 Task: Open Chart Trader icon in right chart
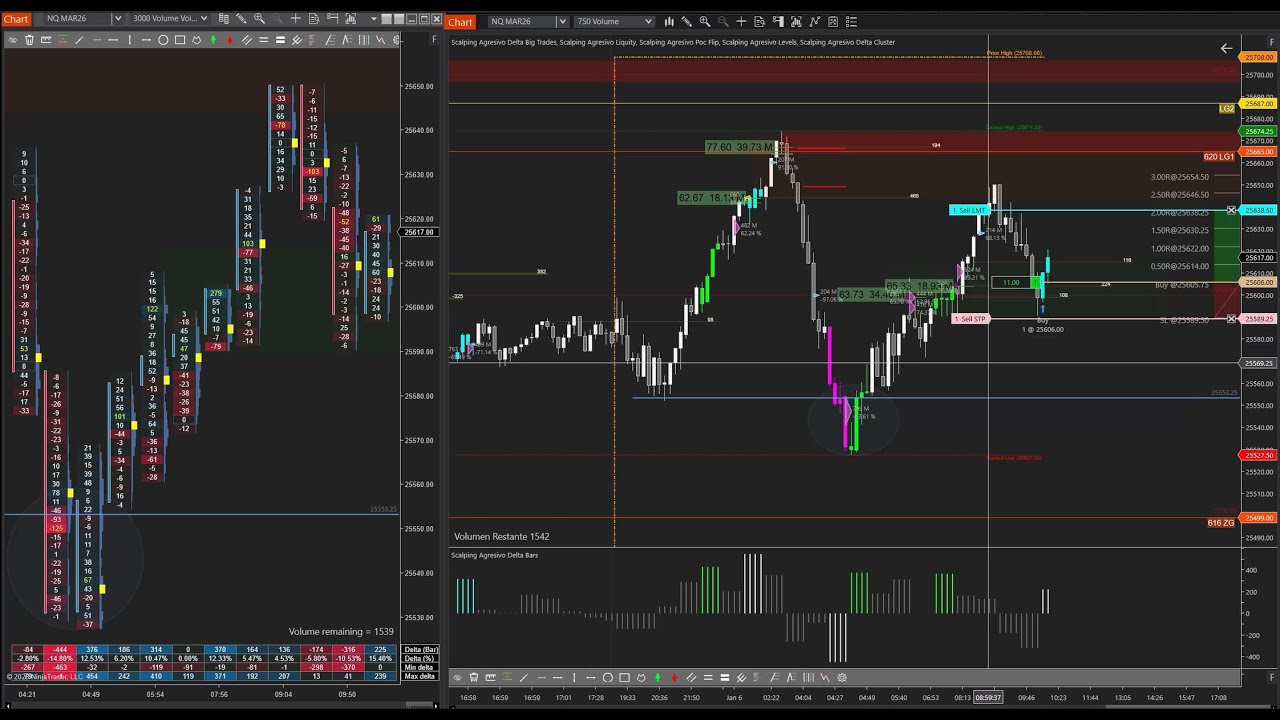pyautogui.click(x=779, y=22)
